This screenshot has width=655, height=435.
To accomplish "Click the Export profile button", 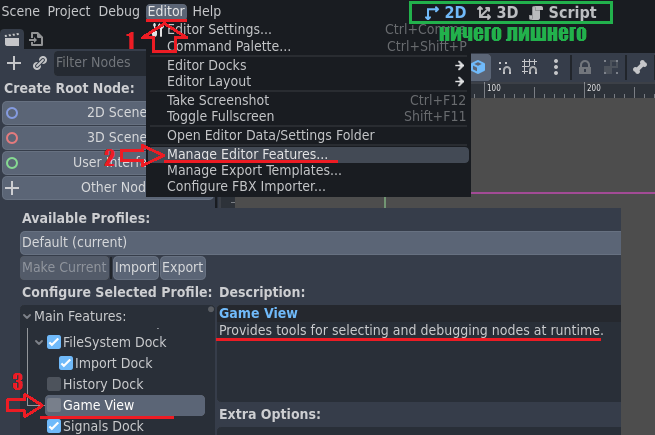I will 183,267.
